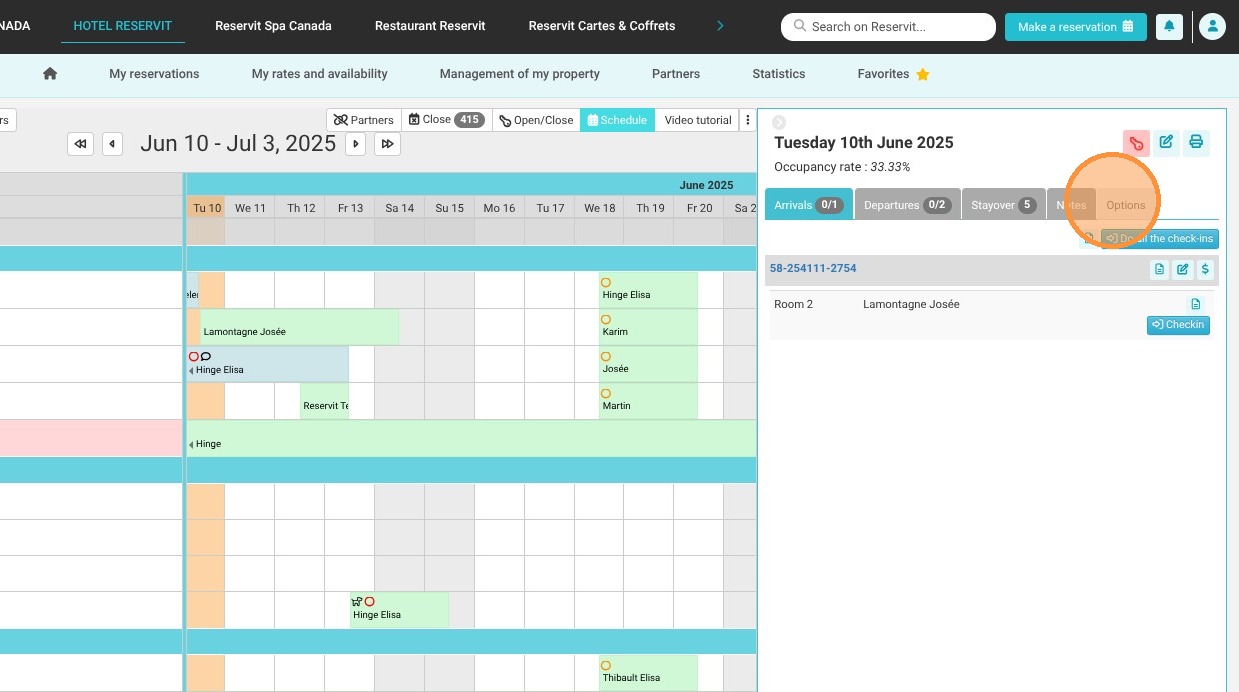Screen dimensions: 1239x692
Task: Select the Schedule view button
Action: pos(617,120)
